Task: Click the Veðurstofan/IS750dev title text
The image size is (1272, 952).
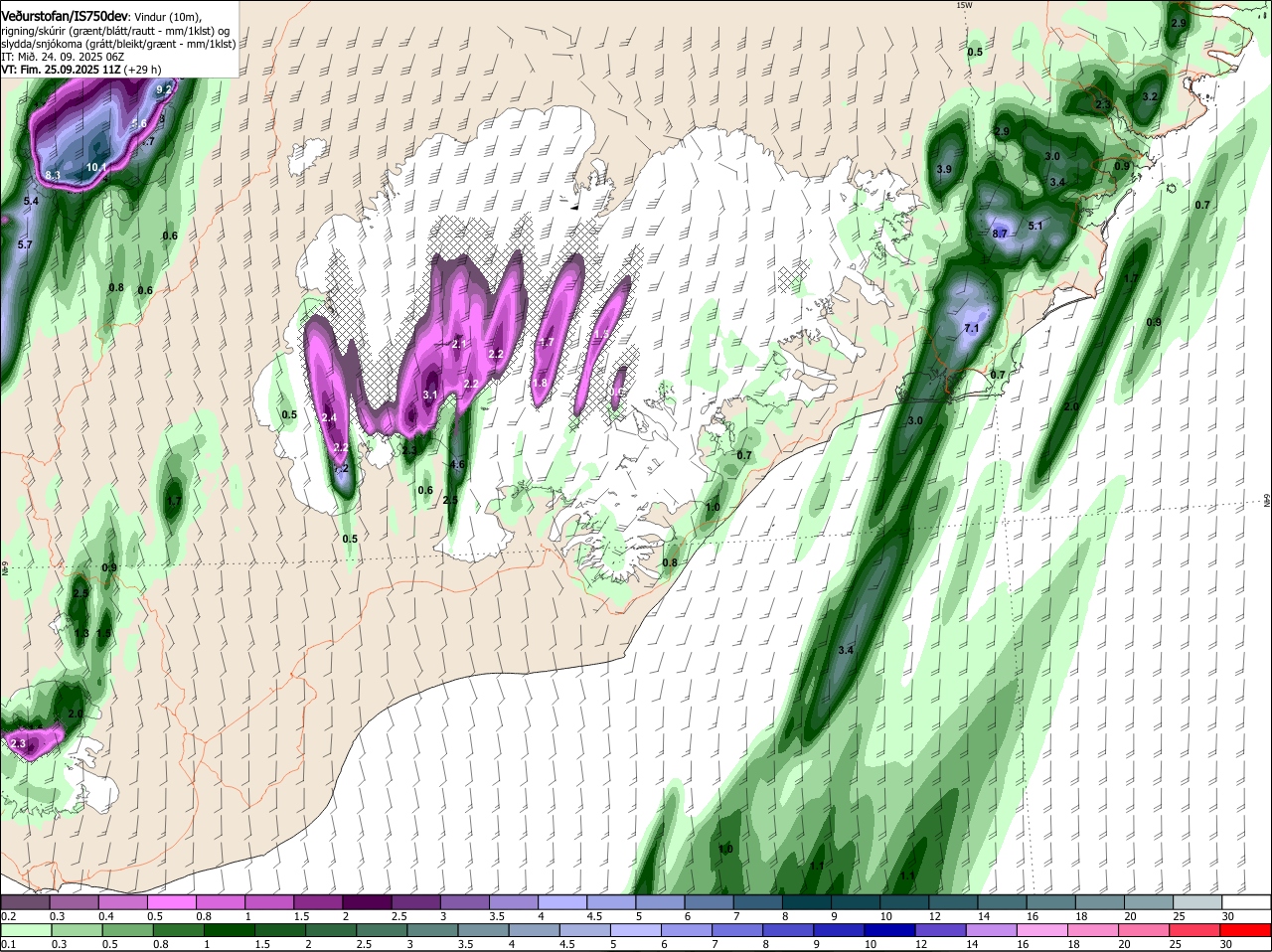Action: [65, 17]
